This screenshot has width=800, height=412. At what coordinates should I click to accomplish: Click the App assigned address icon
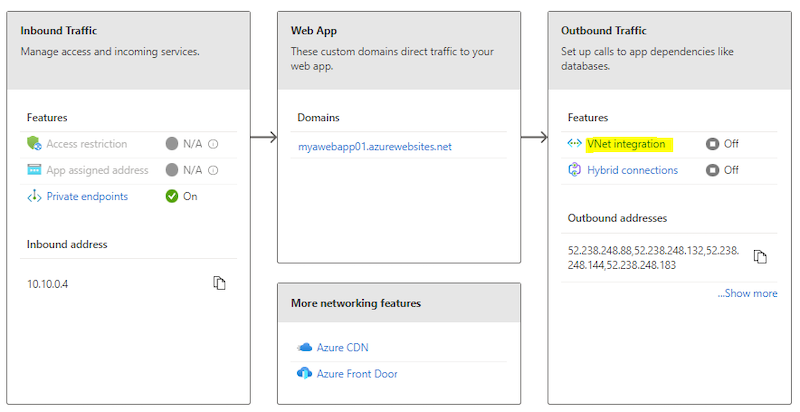pyautogui.click(x=35, y=170)
